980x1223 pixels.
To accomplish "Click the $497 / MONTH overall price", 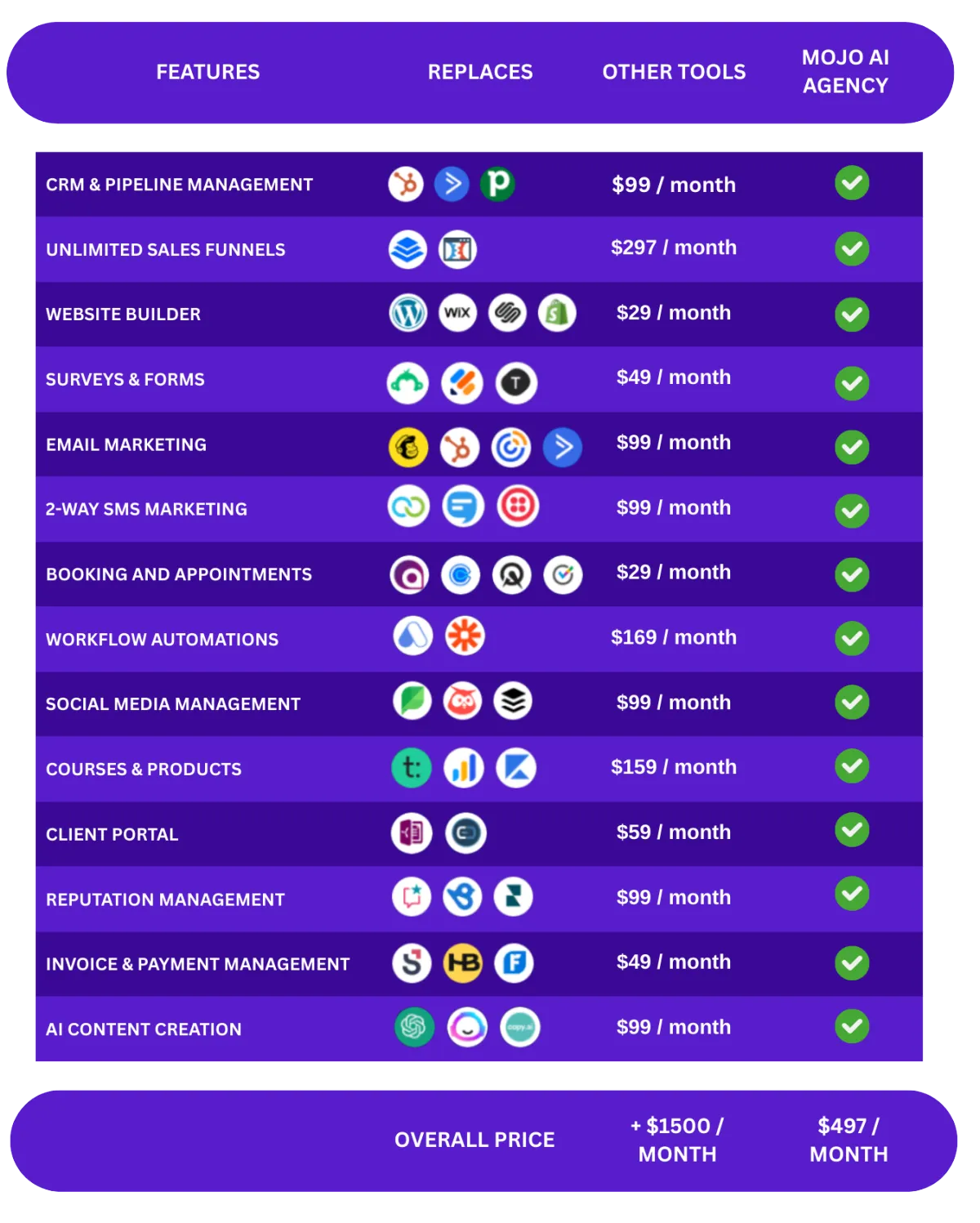I will coord(849,1140).
